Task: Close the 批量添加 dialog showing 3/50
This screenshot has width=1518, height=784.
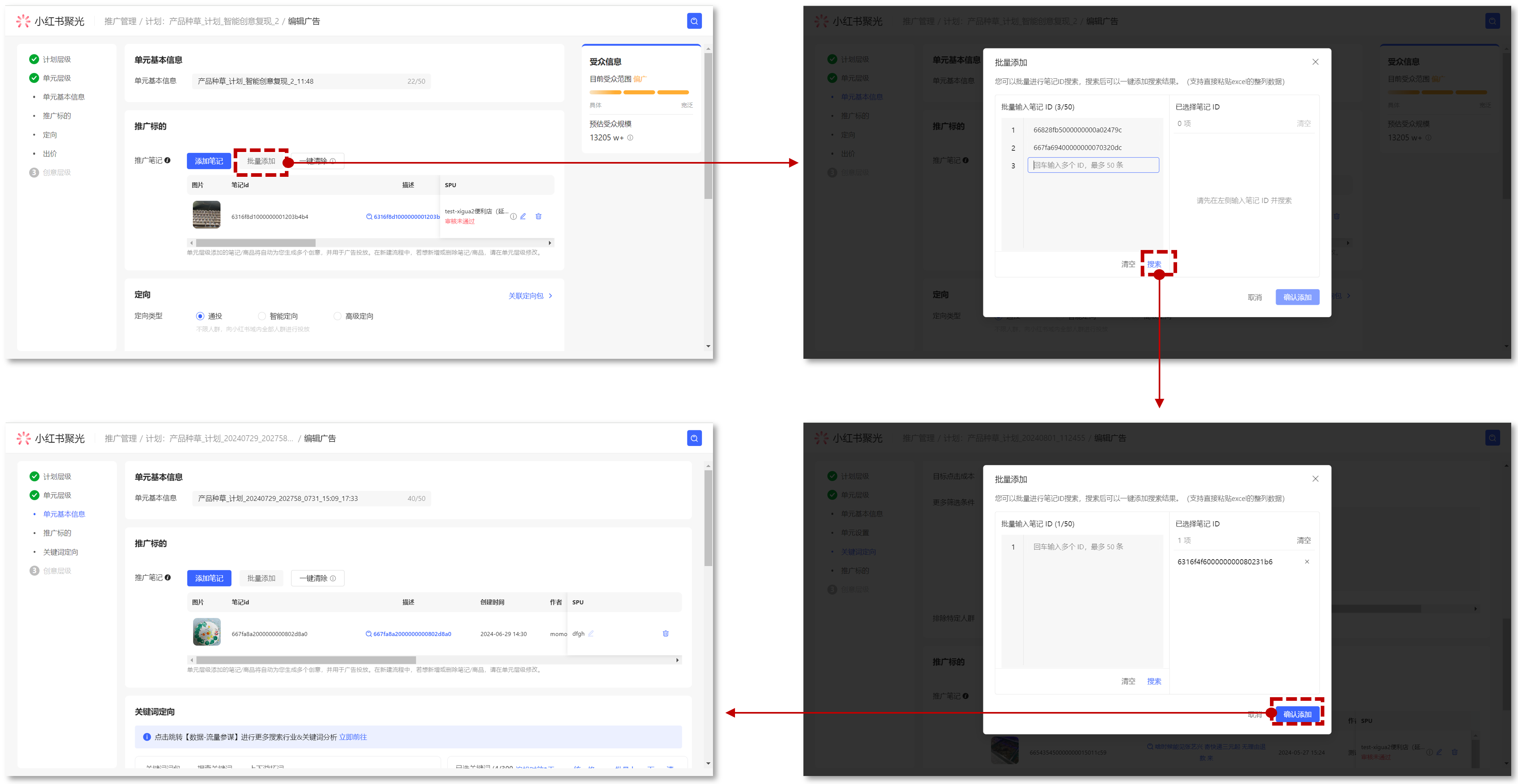Action: pos(1315,62)
